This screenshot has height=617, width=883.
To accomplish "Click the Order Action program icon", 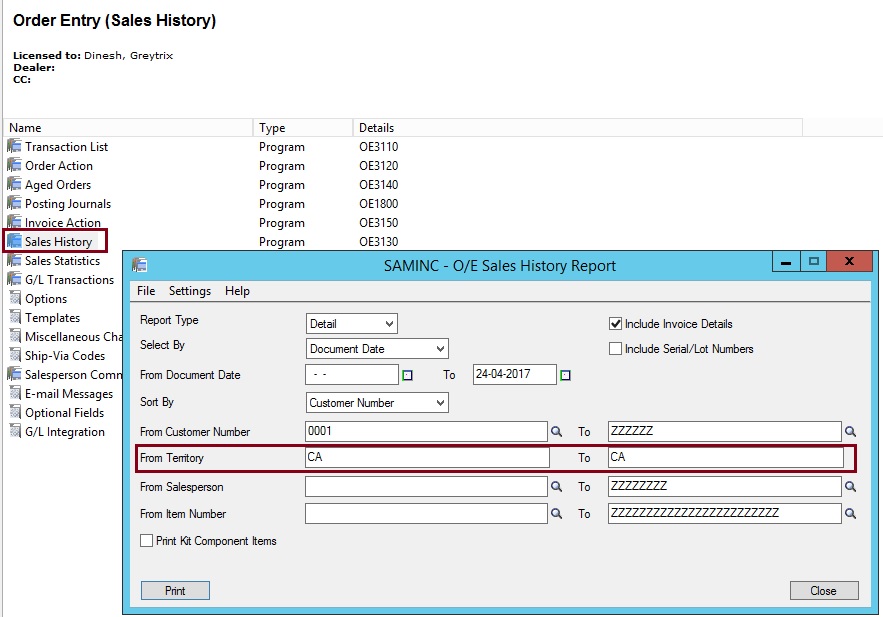I will (x=14, y=166).
